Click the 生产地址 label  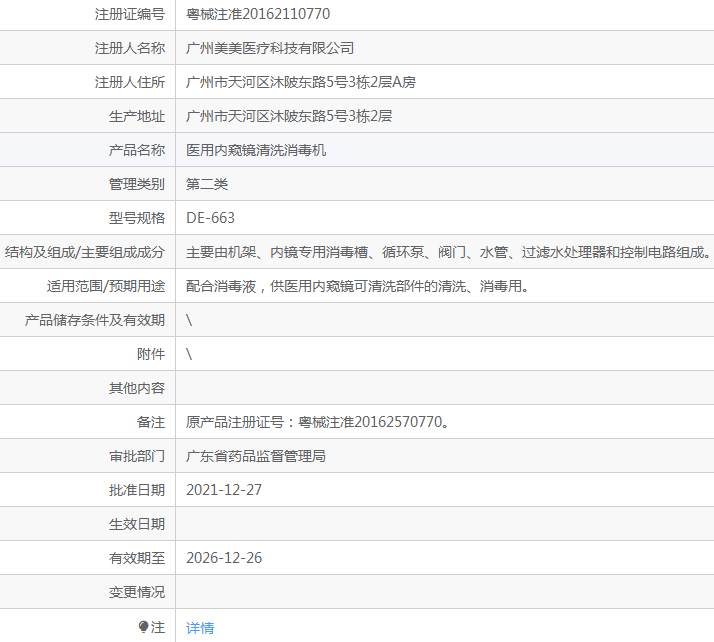tap(137, 116)
